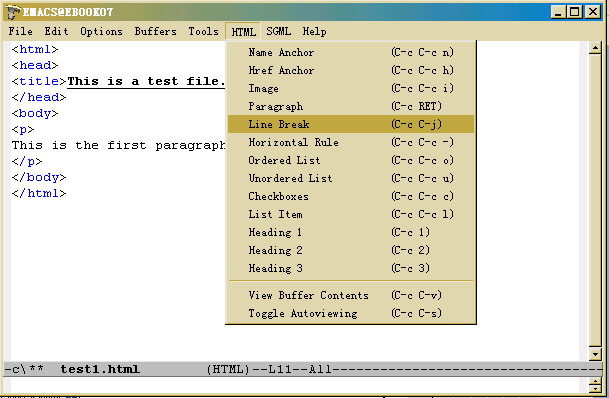
Task: Choose Unordered List menu entry
Action: point(351,178)
